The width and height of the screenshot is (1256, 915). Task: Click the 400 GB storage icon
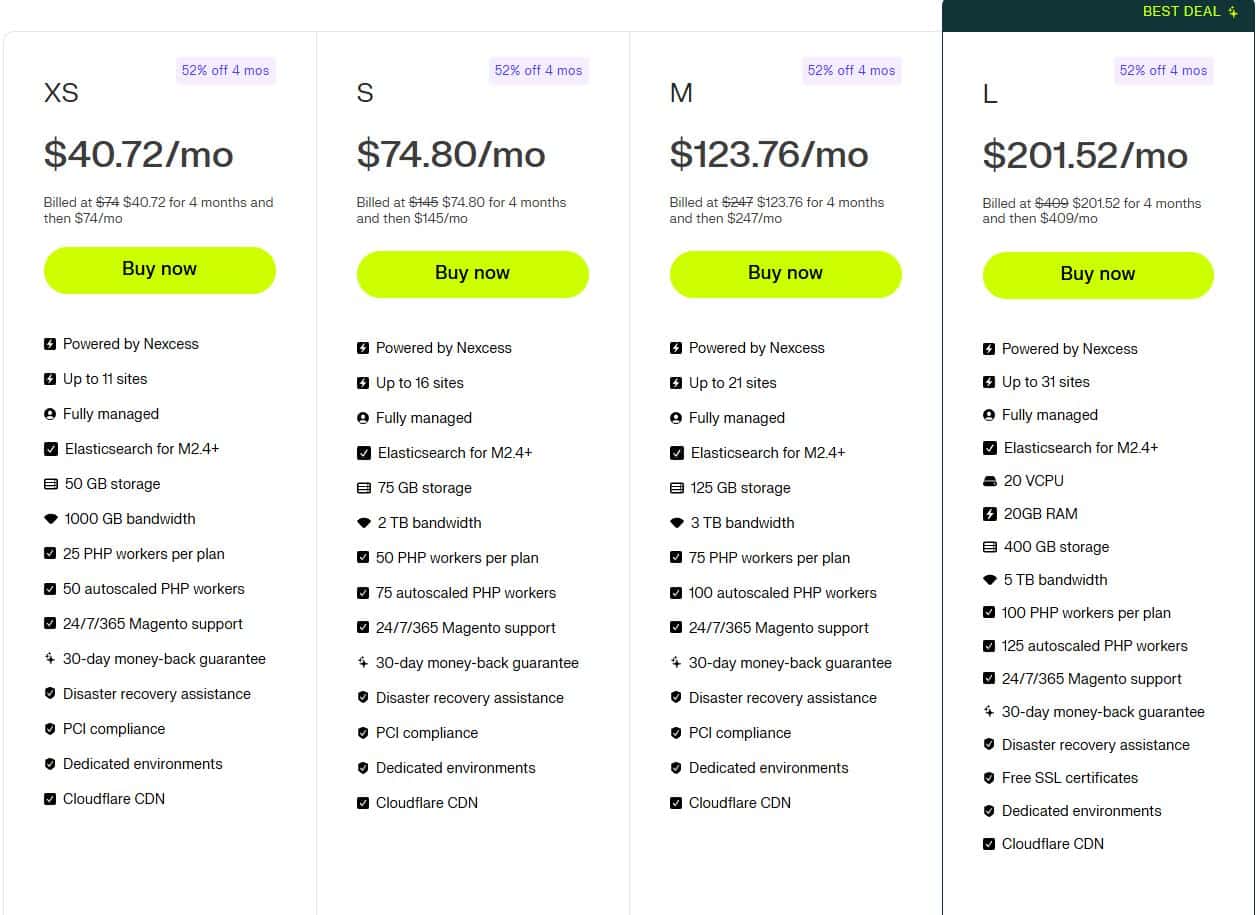pos(990,547)
